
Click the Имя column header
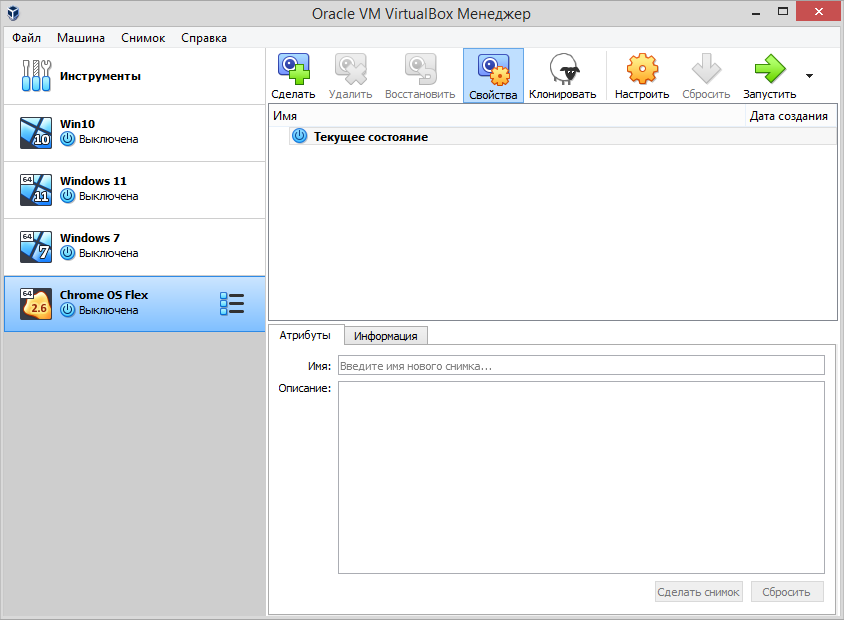coord(507,116)
